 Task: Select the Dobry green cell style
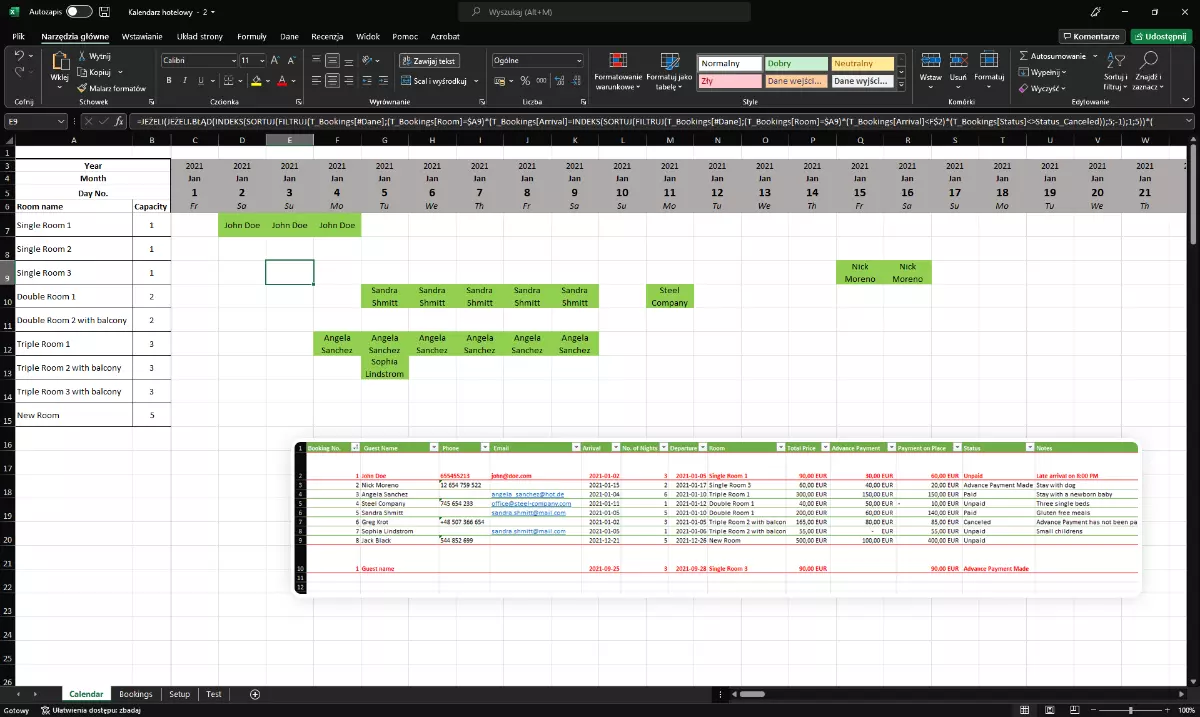point(795,62)
